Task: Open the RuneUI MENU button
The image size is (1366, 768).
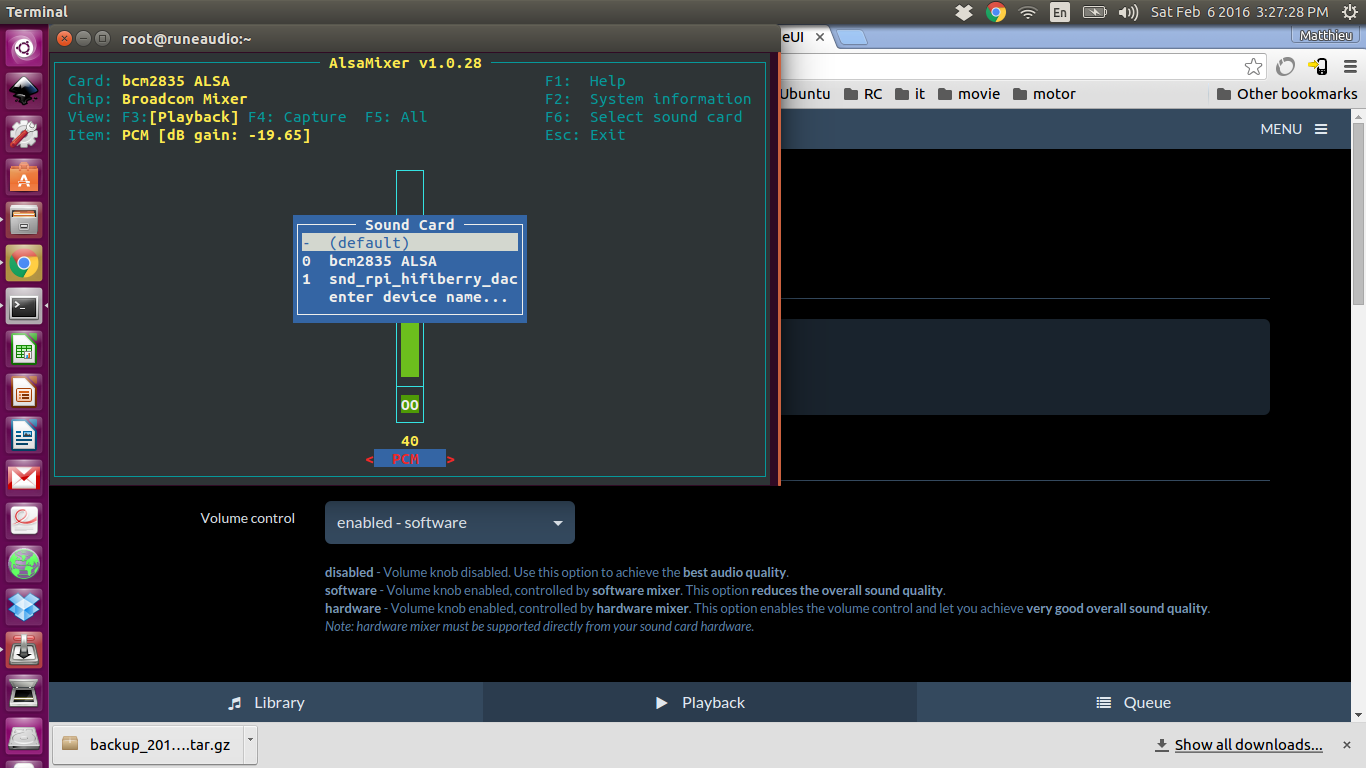Action: click(1294, 129)
